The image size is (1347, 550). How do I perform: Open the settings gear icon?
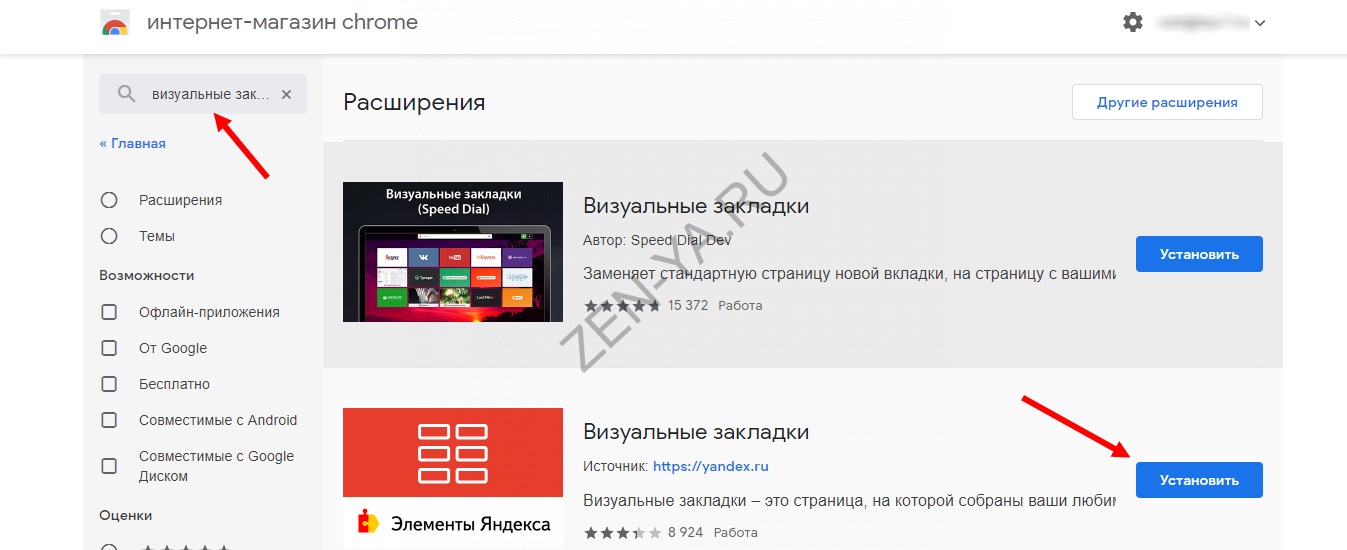1132,22
